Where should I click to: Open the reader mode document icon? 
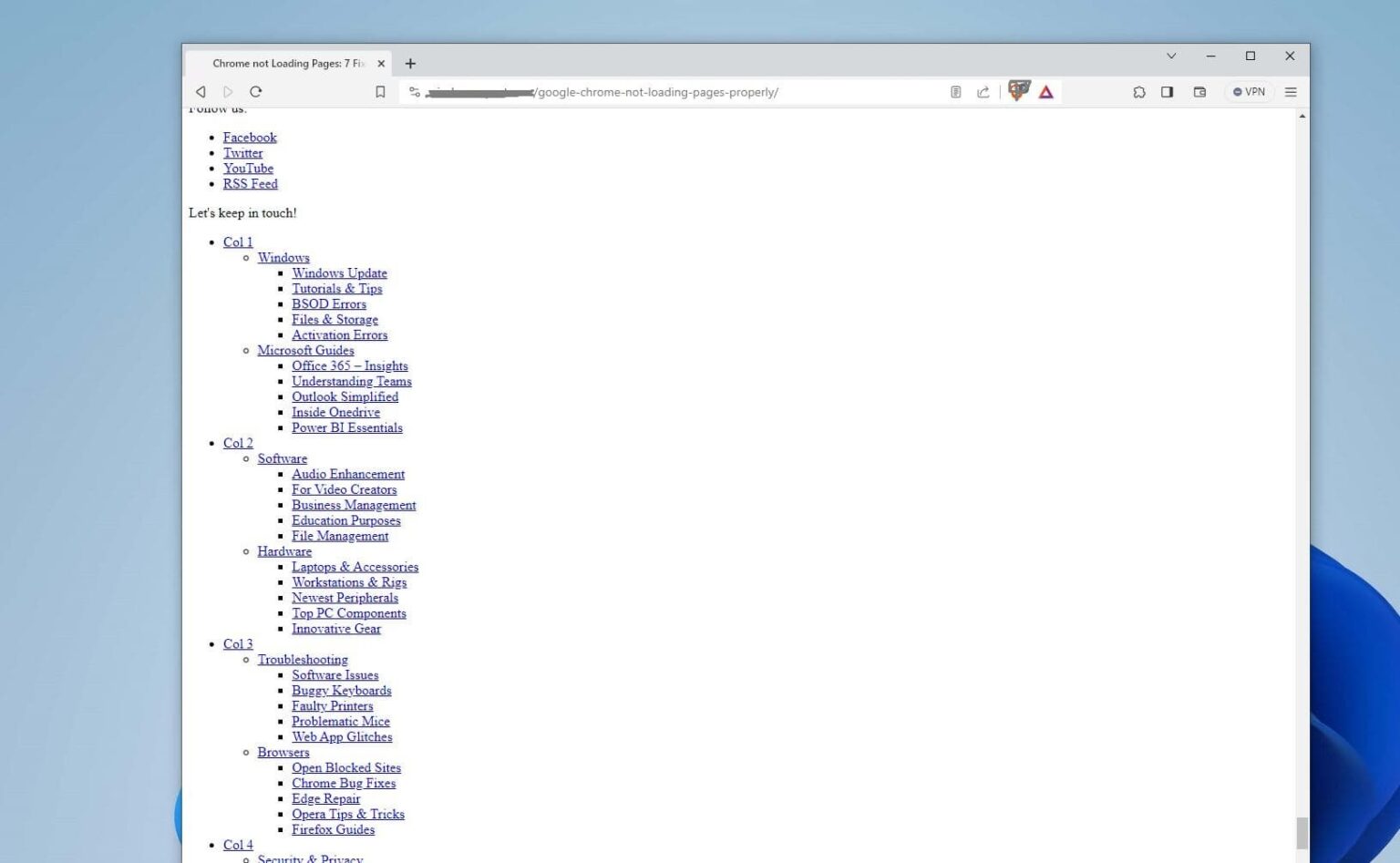click(955, 91)
